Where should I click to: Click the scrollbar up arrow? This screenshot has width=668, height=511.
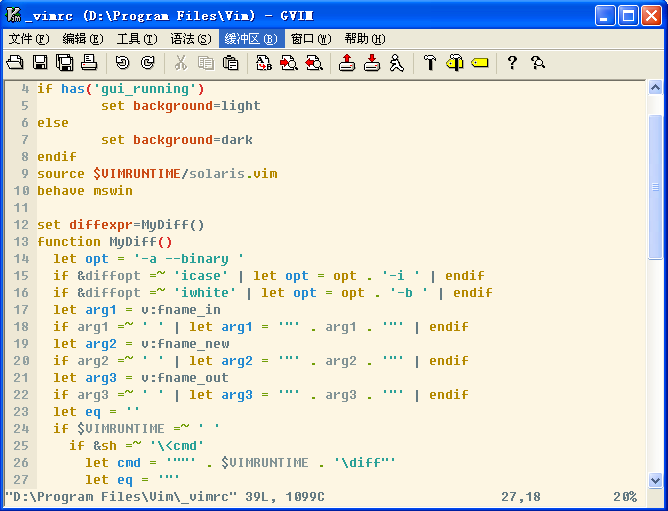coord(655,89)
